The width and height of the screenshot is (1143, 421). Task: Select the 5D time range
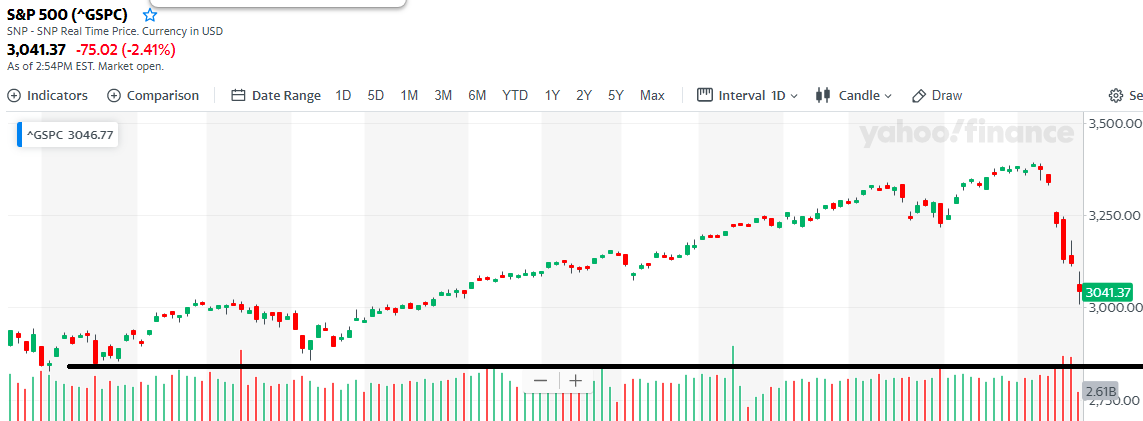point(375,95)
